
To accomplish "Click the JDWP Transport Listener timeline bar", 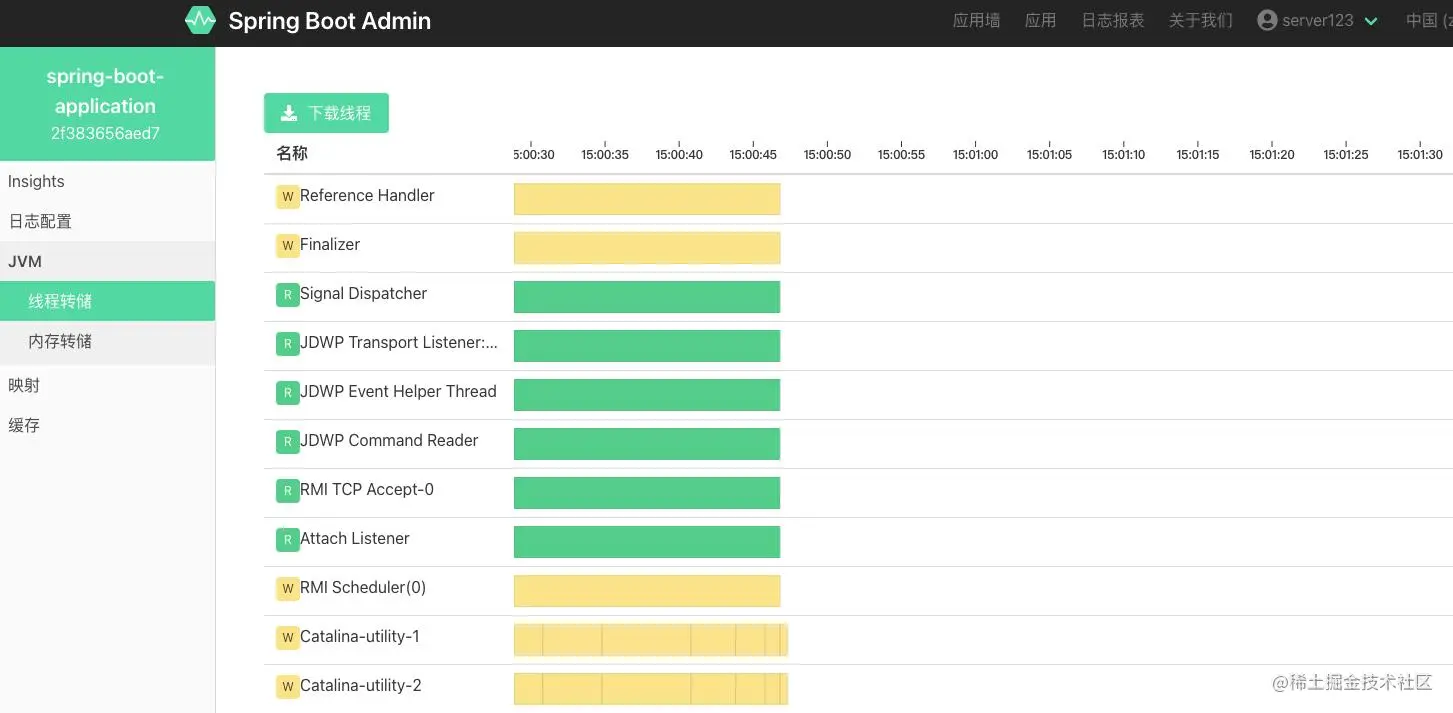I will pyautogui.click(x=647, y=346).
